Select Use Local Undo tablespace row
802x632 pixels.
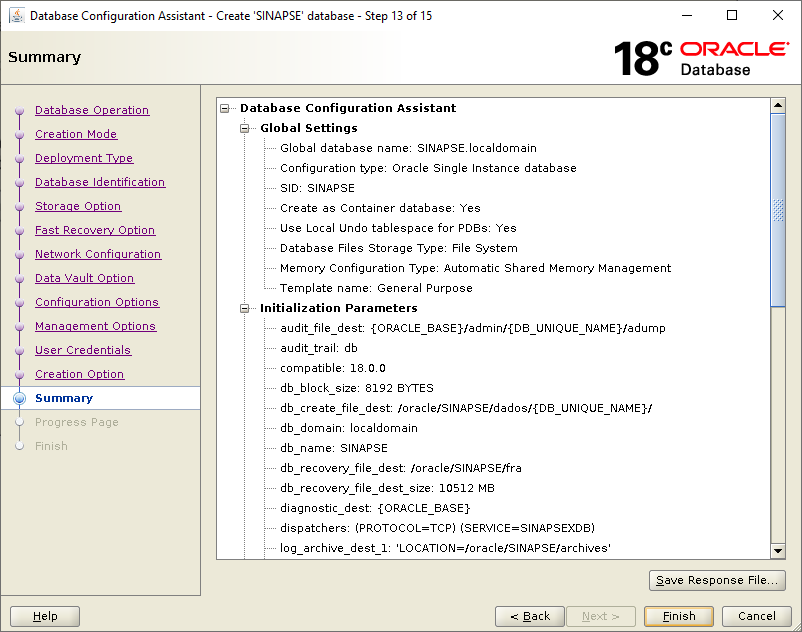398,228
